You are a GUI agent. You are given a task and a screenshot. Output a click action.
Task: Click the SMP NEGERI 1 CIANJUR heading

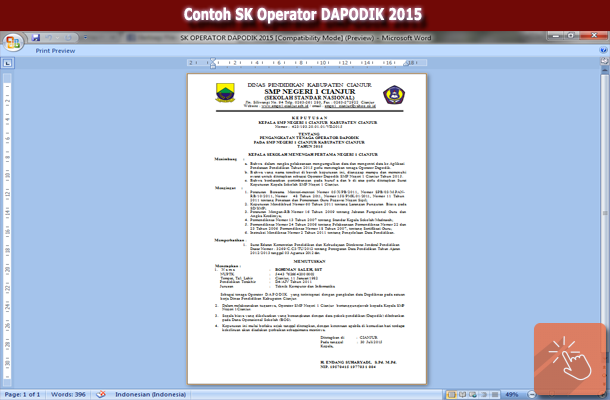(310, 91)
